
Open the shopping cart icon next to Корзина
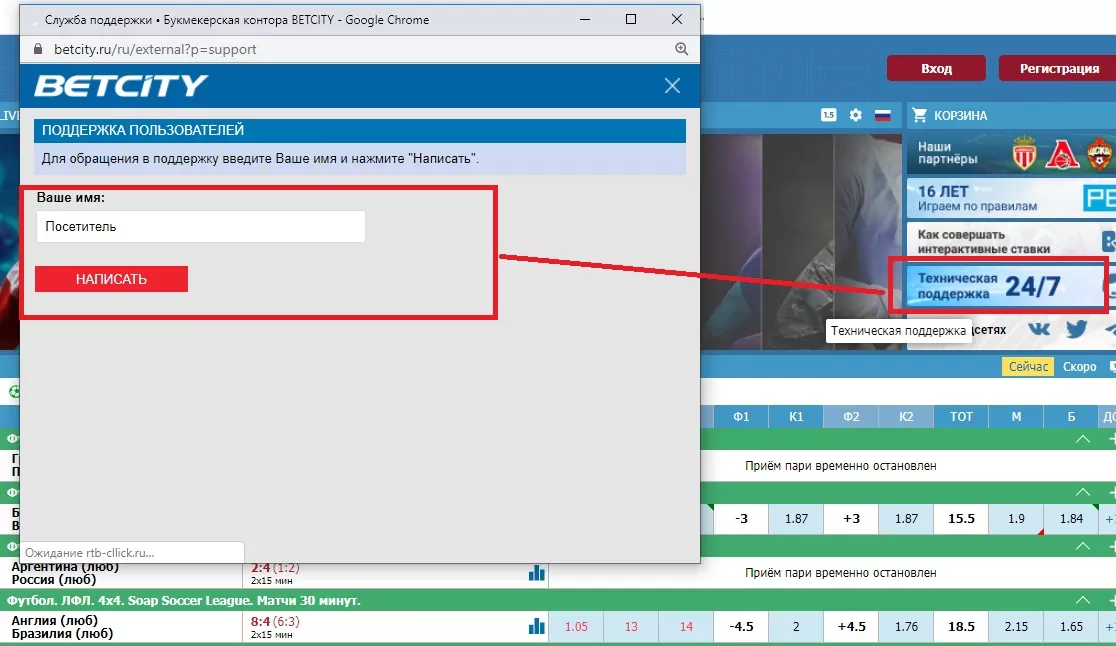click(x=918, y=115)
